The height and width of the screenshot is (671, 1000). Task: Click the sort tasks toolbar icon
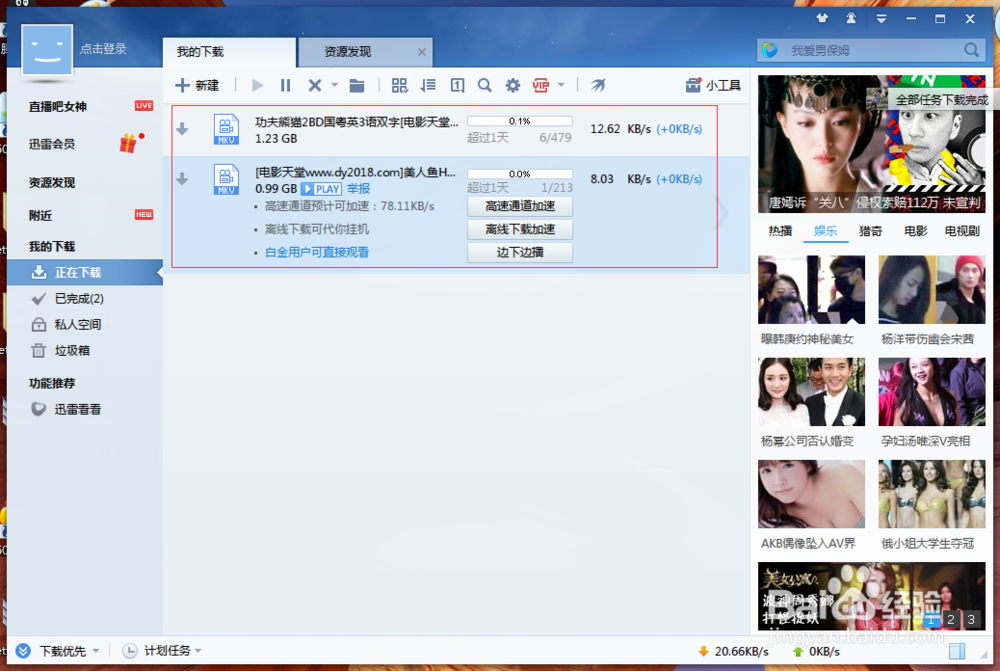click(428, 85)
